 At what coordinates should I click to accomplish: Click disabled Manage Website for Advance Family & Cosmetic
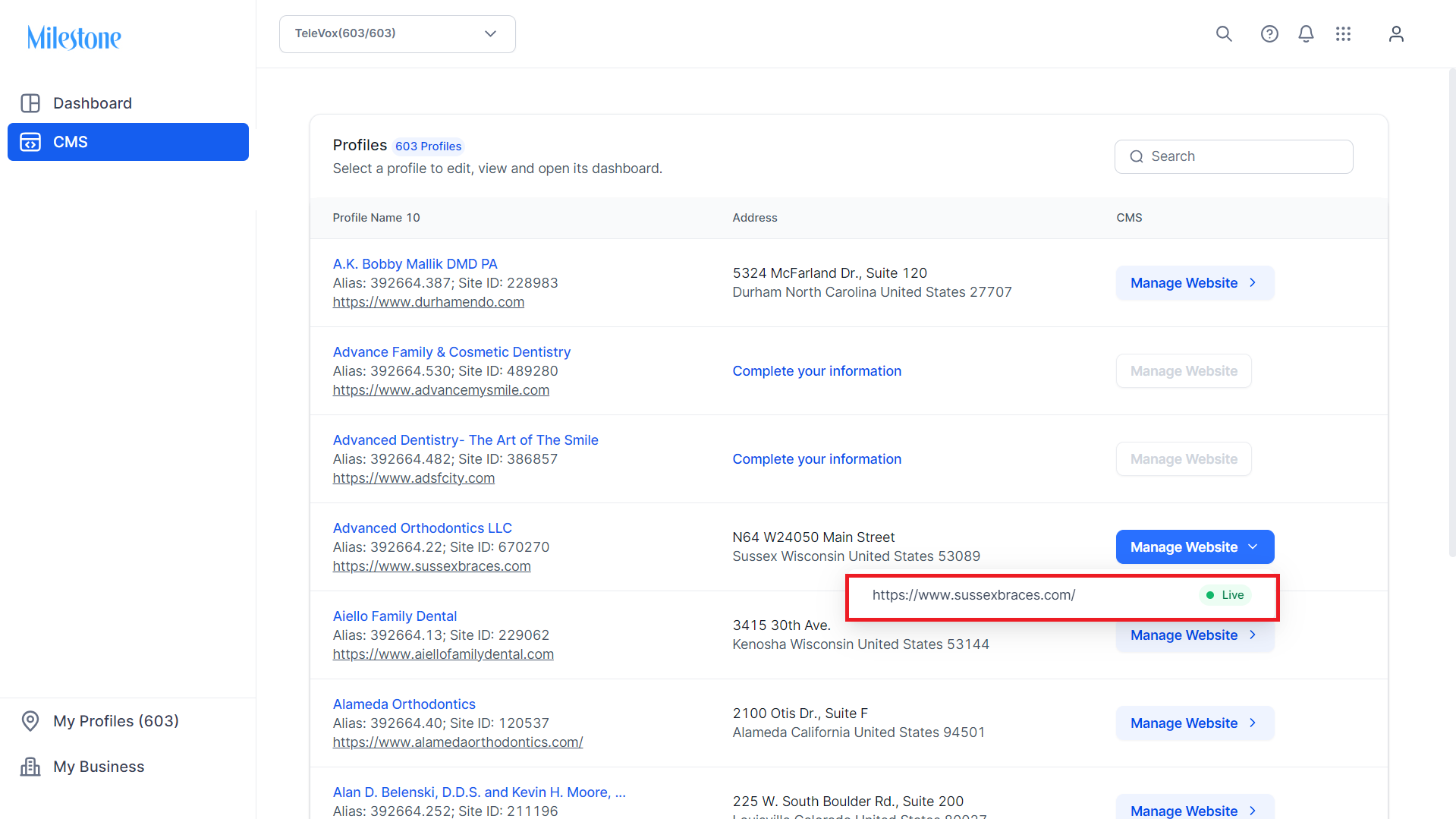click(x=1184, y=371)
